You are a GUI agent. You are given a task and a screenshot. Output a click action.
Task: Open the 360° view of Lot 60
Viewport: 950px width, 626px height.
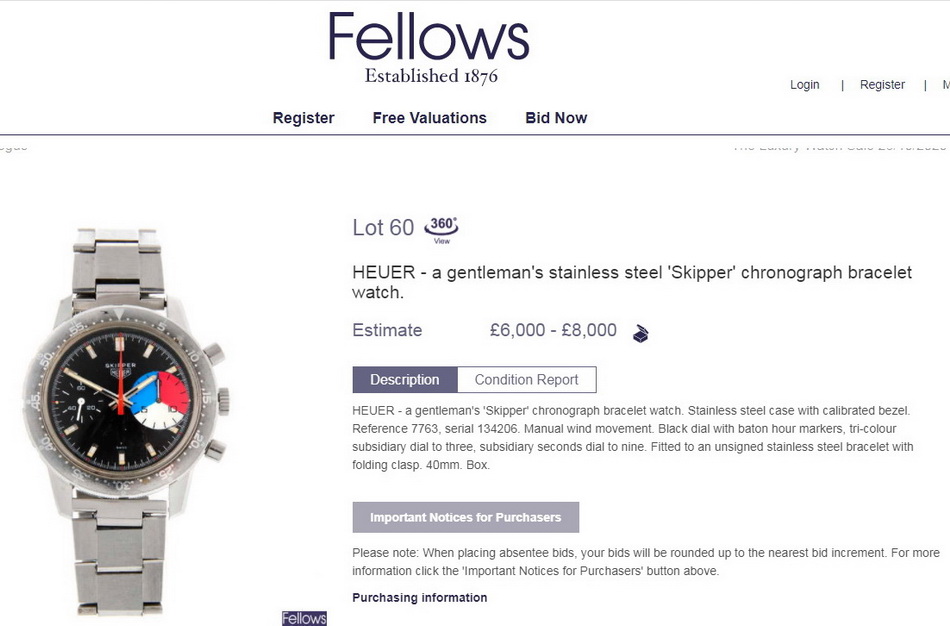pyautogui.click(x=441, y=228)
